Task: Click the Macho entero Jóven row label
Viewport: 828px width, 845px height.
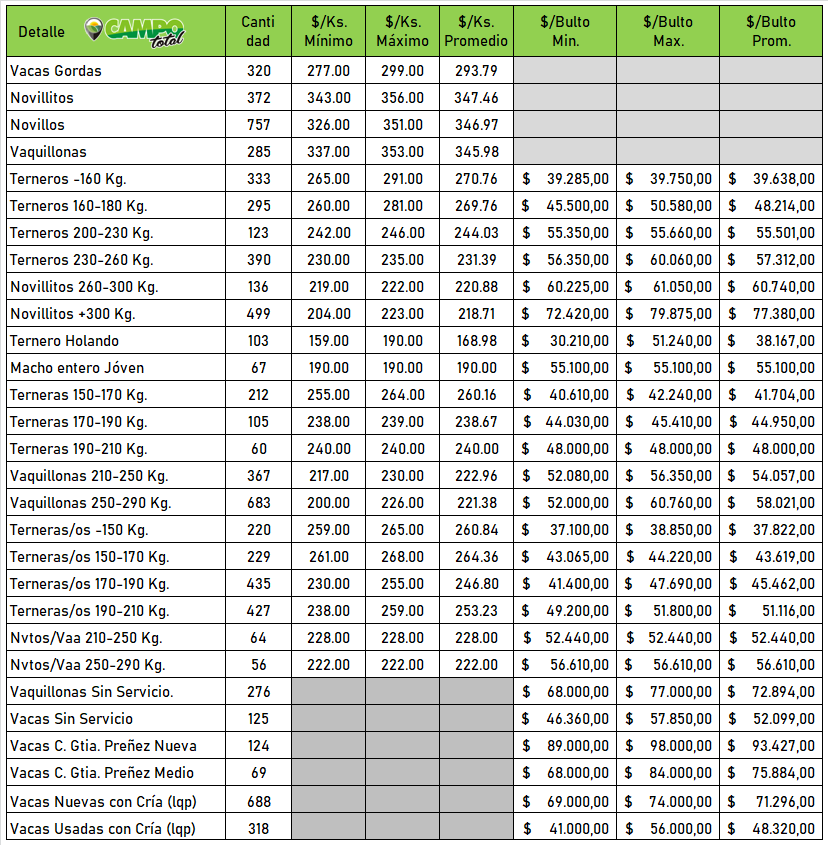Action: coord(77,368)
